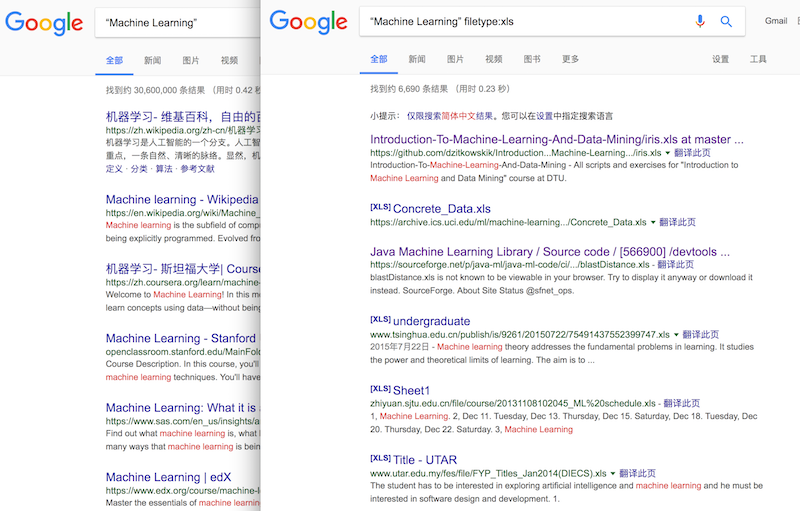Click the left window "Machine Learning" search box
The height and width of the screenshot is (511, 800).
[x=178, y=23]
